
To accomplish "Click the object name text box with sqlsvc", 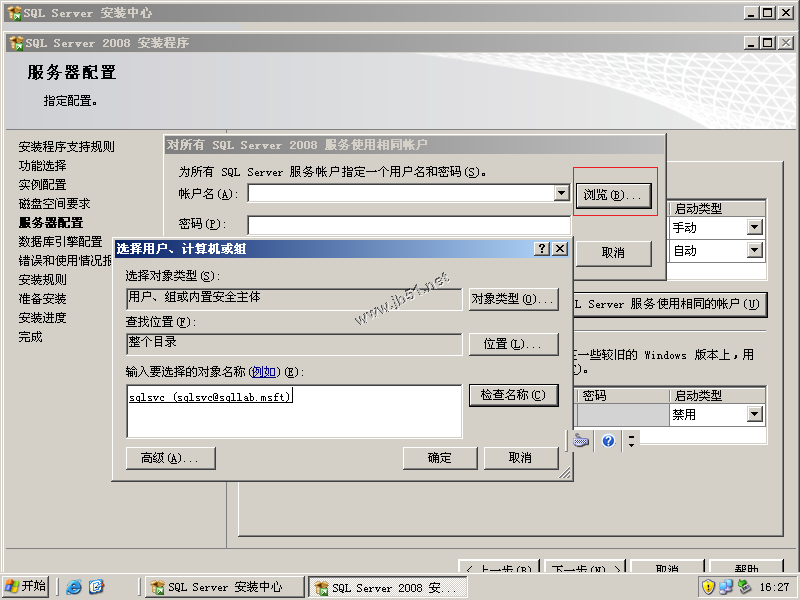I will 294,411.
